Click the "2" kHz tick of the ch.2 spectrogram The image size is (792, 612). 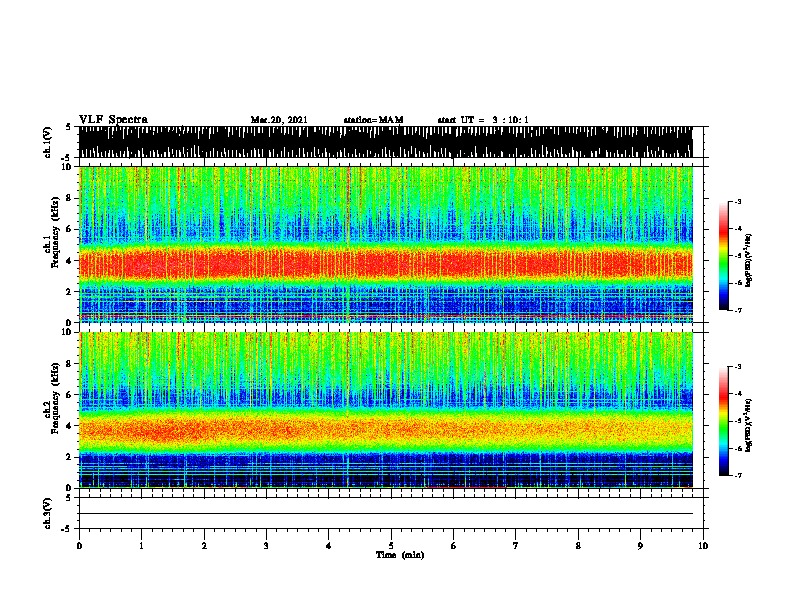click(69, 457)
